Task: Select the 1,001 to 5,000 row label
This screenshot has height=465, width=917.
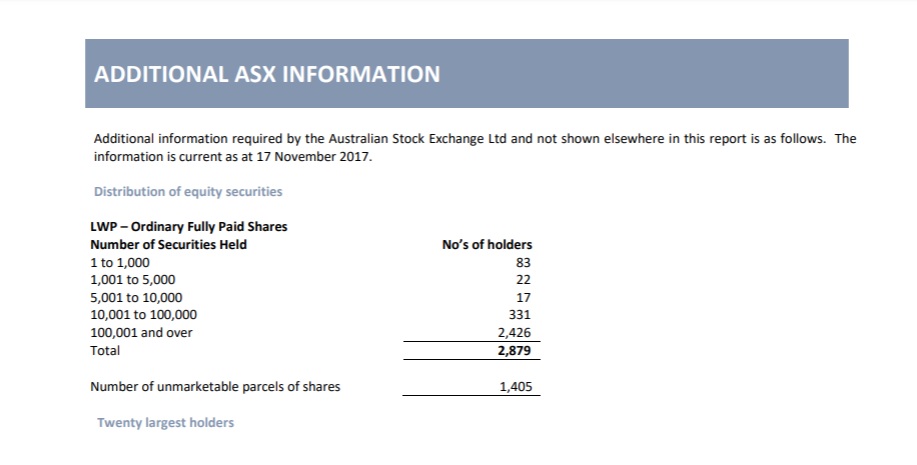Action: point(133,280)
